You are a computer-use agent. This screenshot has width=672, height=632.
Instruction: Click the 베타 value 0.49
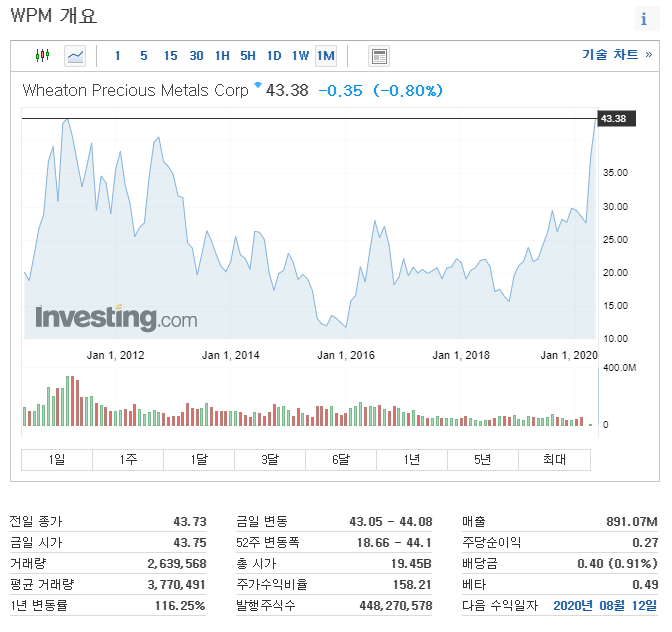point(645,584)
